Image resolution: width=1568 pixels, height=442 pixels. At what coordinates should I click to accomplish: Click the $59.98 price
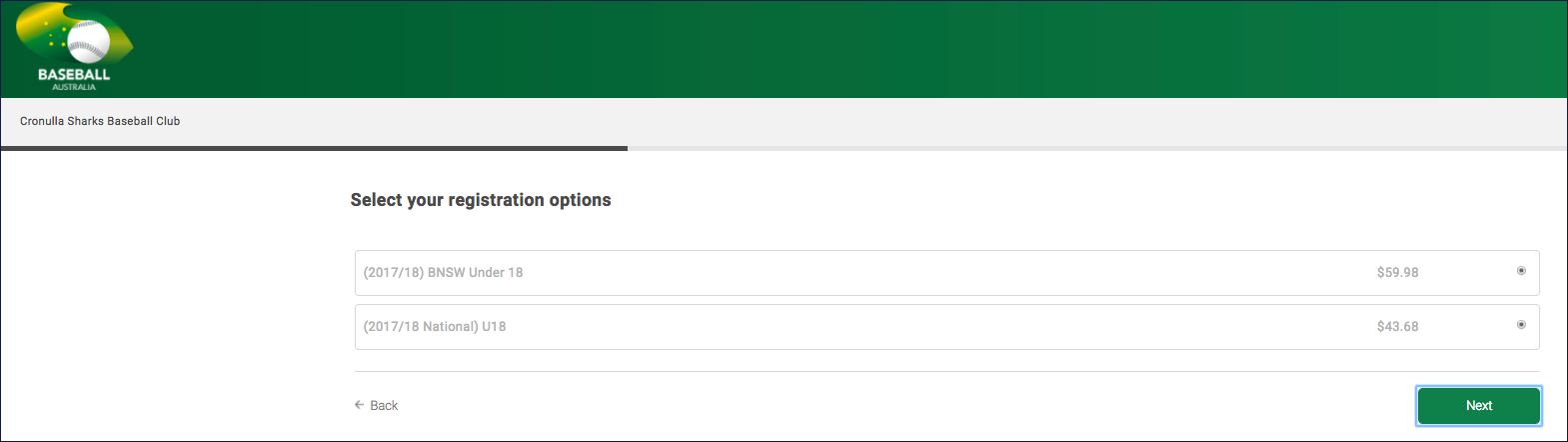coord(1397,272)
